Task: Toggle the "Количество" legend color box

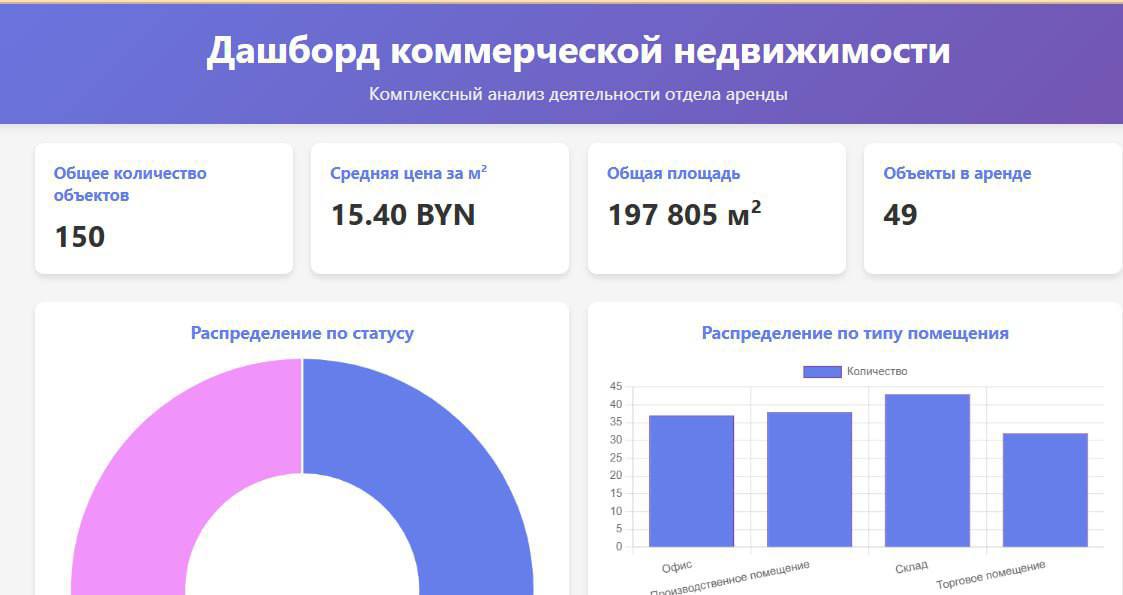Action: pyautogui.click(x=821, y=372)
